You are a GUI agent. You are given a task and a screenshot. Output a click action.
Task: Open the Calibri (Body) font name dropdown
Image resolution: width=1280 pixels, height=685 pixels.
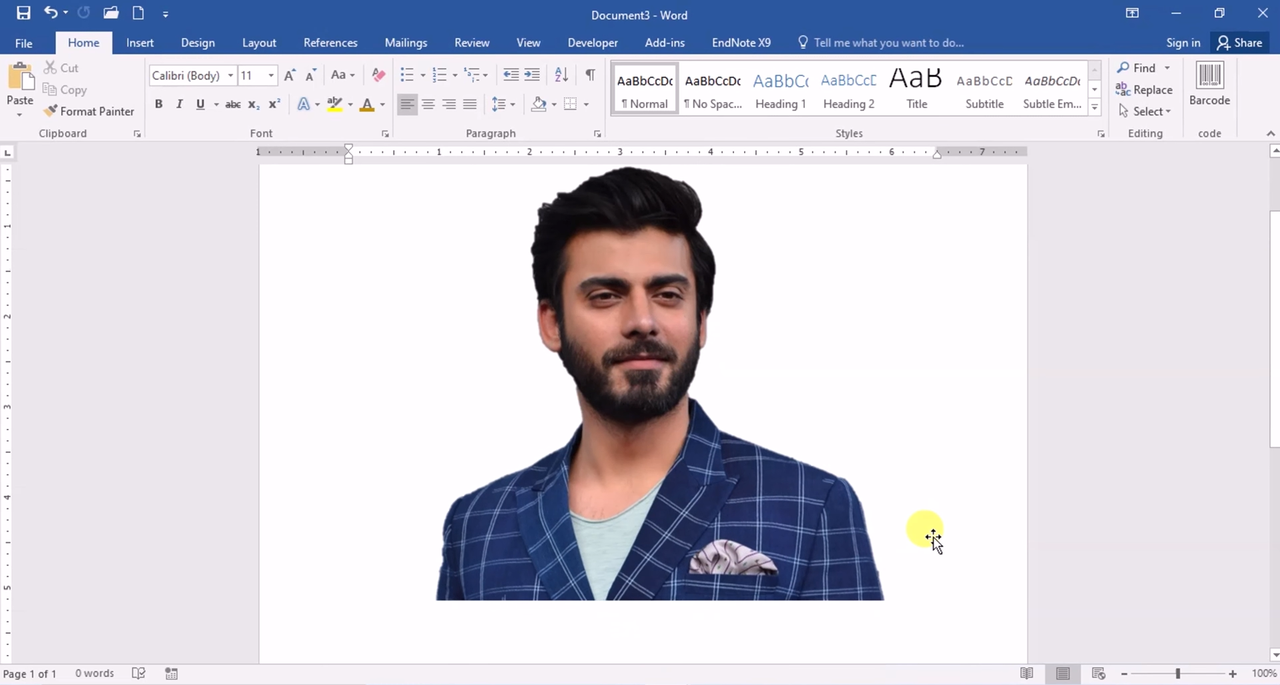(230, 76)
